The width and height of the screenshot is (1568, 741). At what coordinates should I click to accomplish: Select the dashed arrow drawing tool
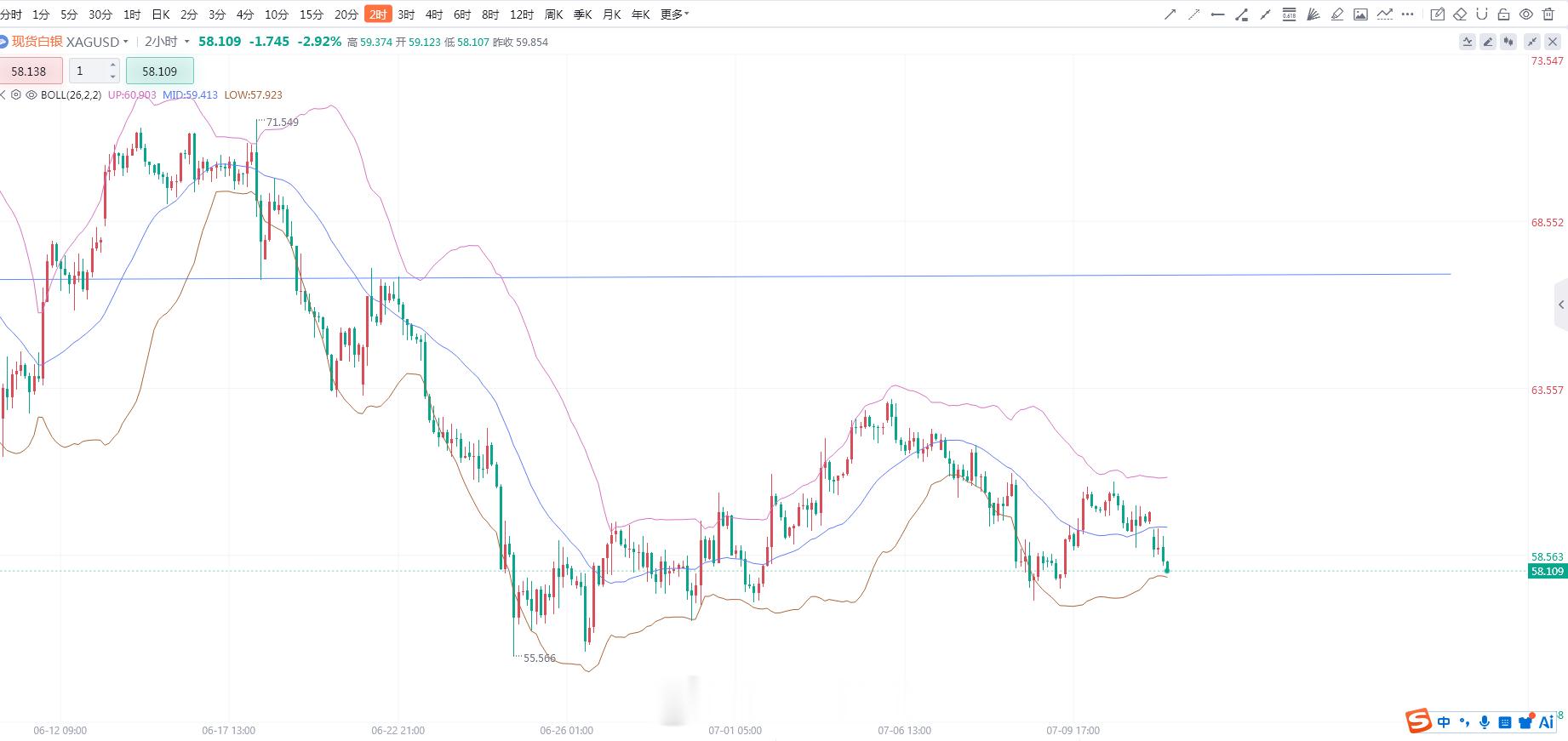[x=1194, y=14]
